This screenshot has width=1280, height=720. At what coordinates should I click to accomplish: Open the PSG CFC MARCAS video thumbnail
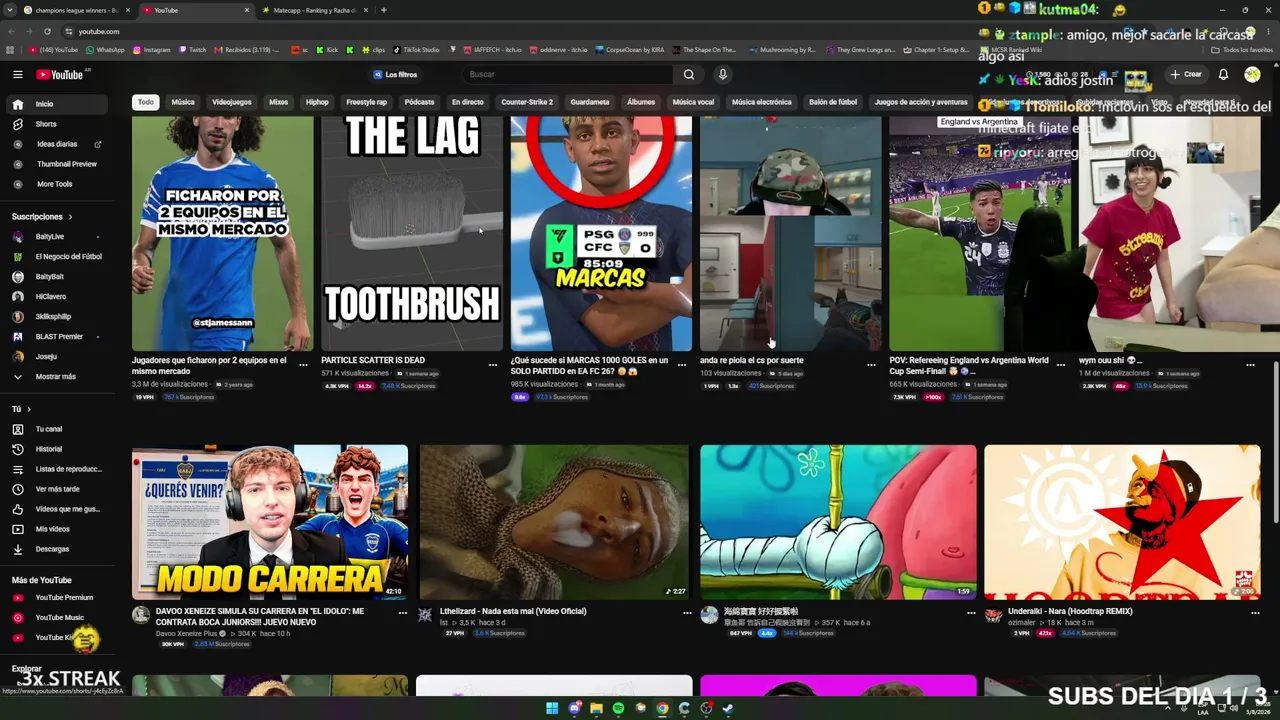(601, 233)
